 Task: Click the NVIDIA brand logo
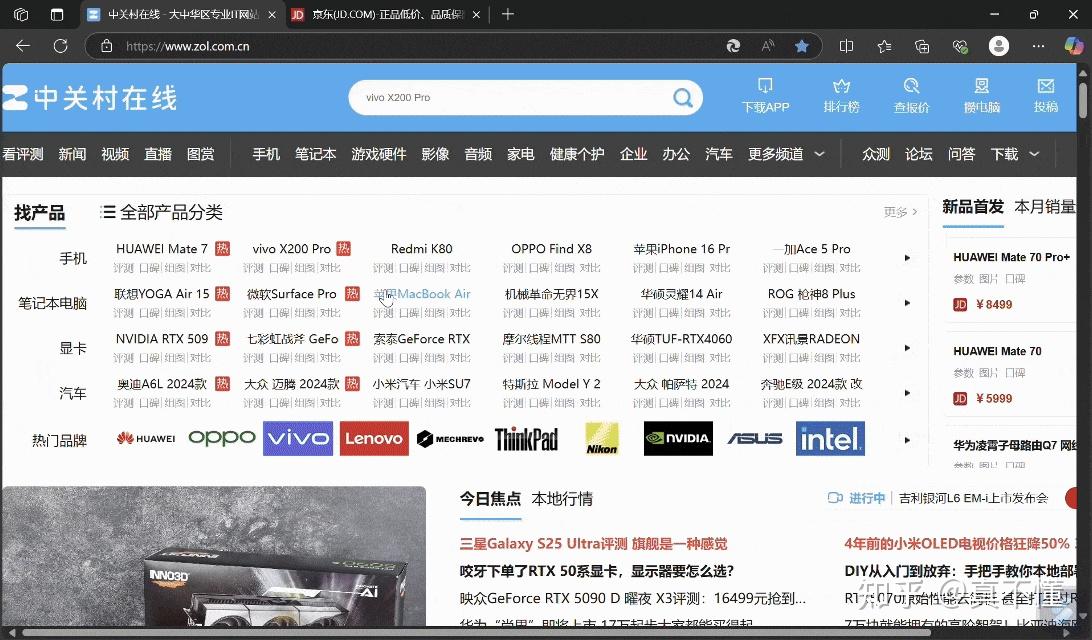678,438
